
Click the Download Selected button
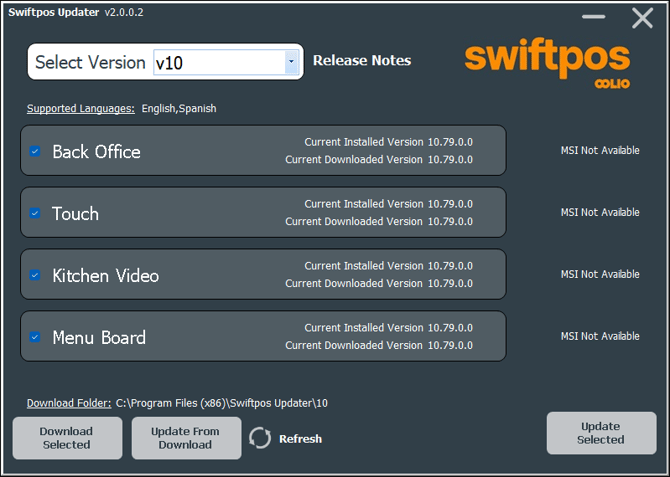tap(68, 438)
